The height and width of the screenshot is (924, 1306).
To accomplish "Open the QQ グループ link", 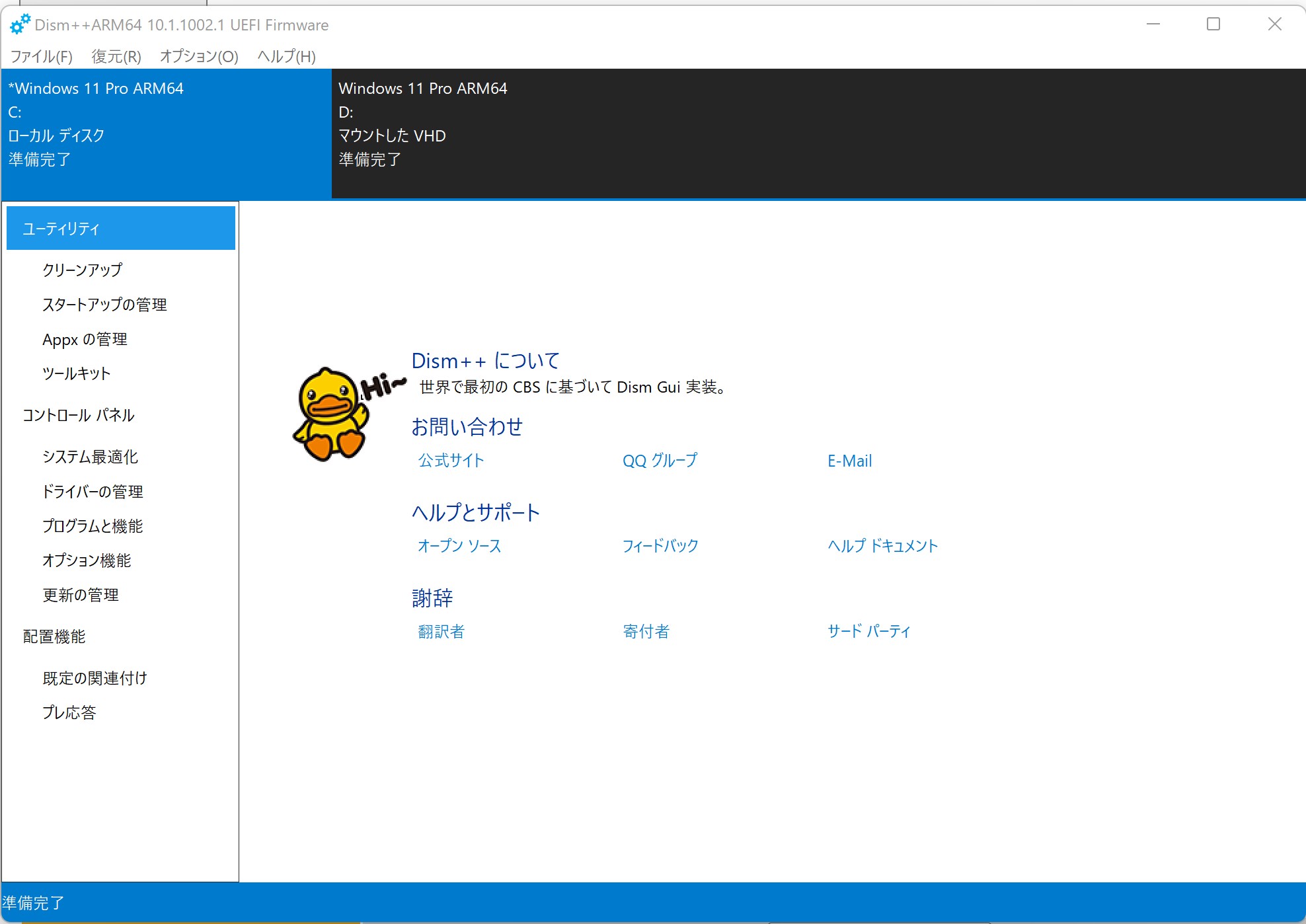I will click(660, 461).
